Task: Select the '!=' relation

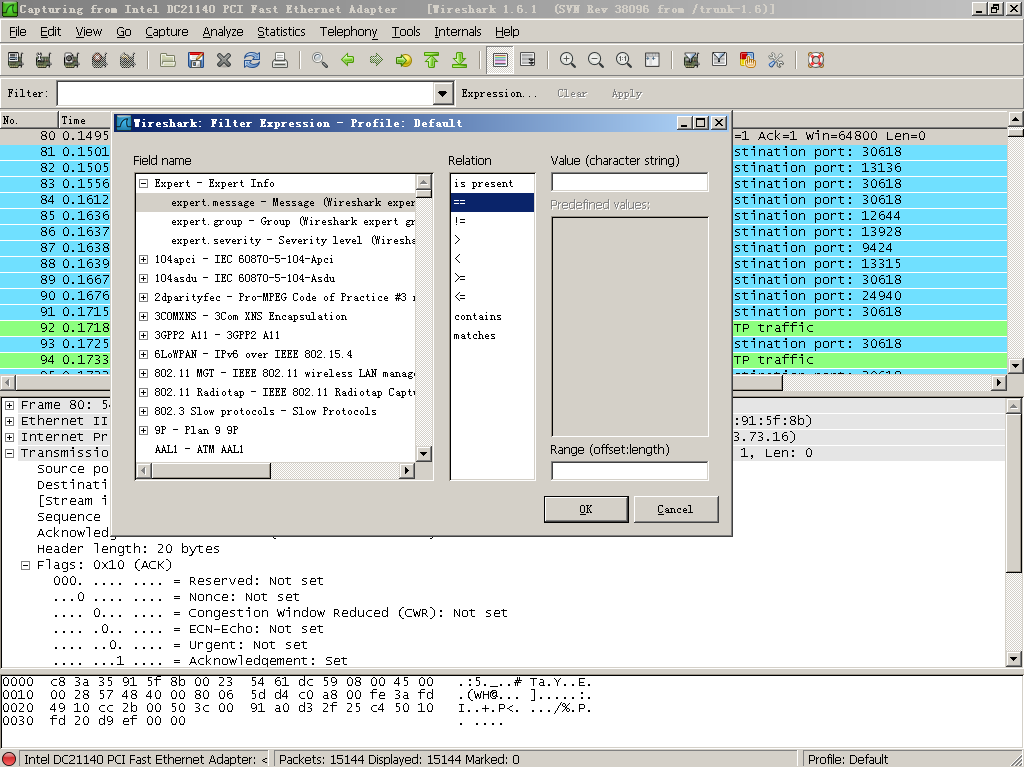Action: [x=492, y=221]
